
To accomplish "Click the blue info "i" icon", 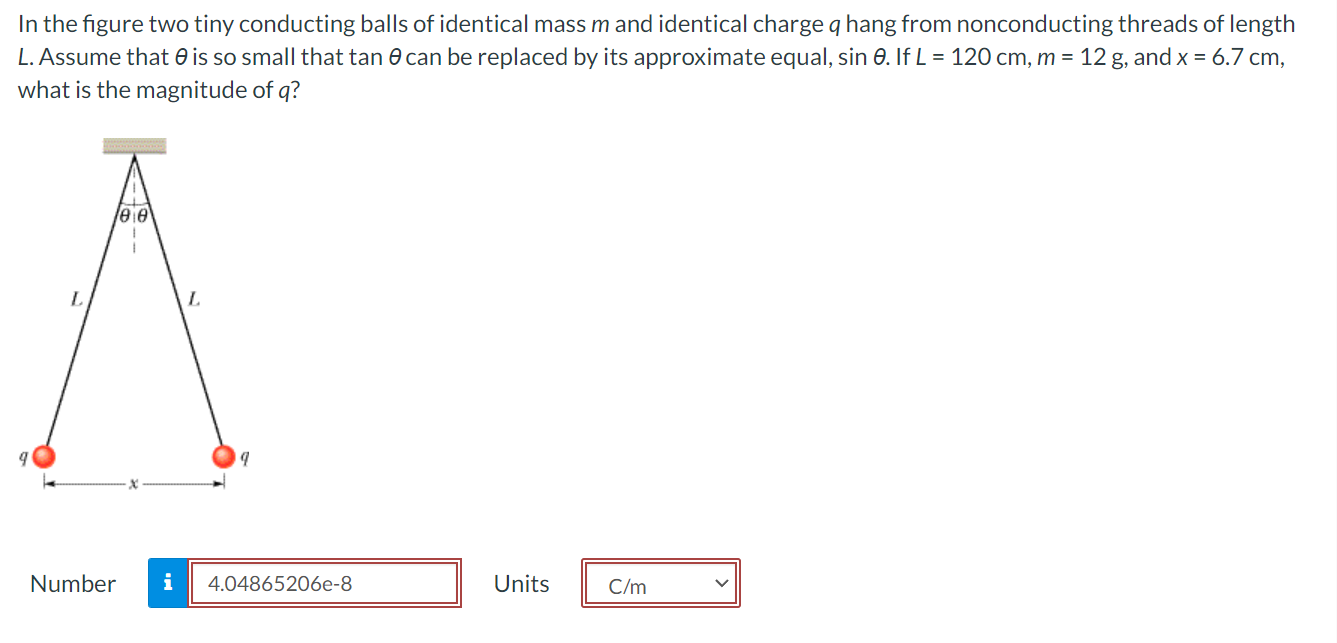I will [169, 583].
